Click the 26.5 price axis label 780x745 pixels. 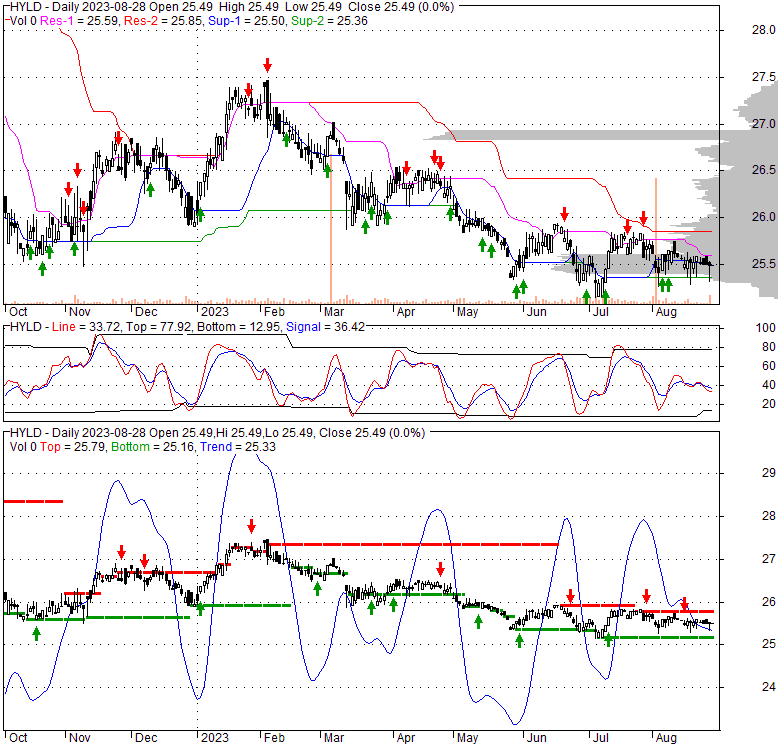coord(763,170)
